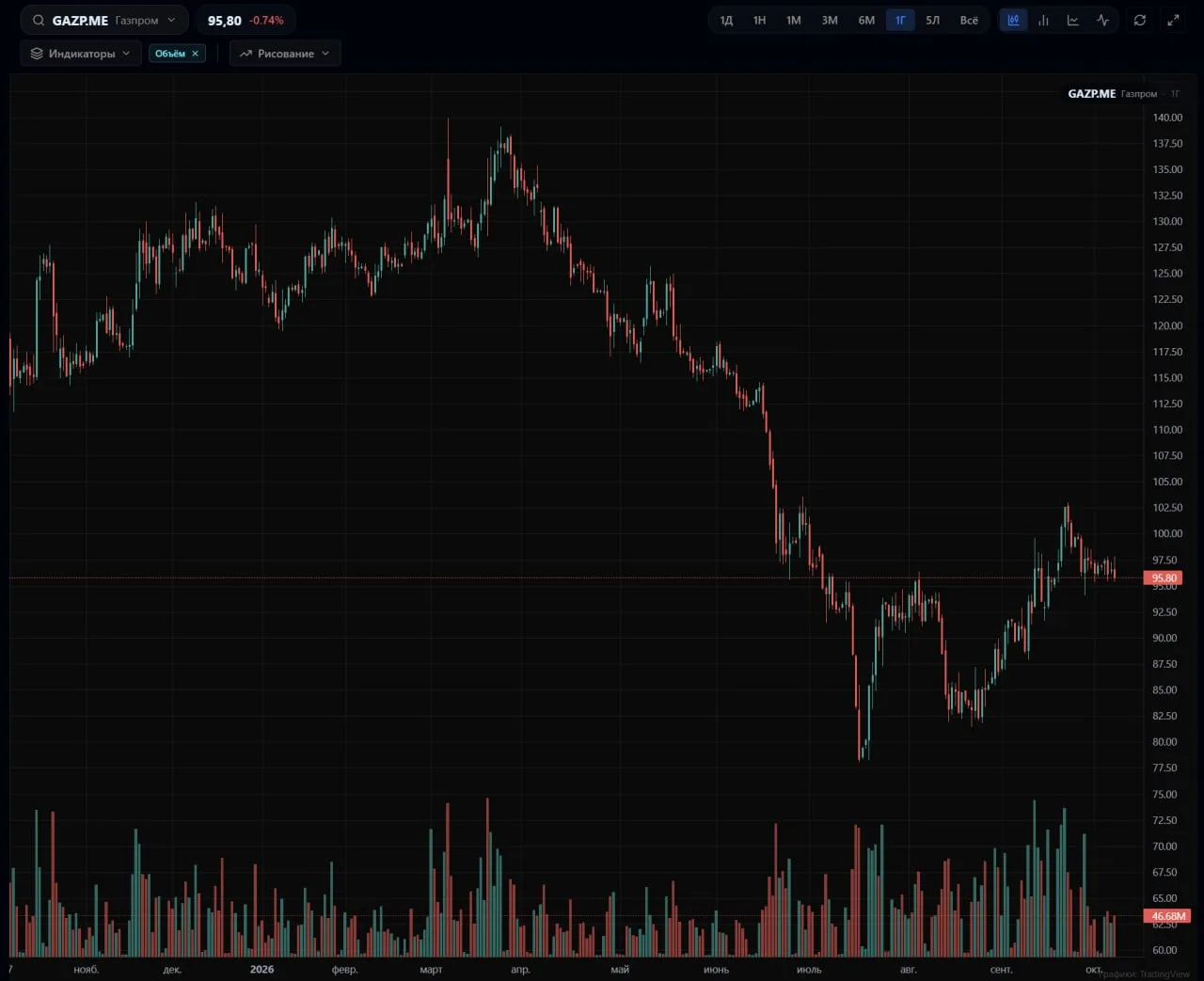Click the layers icon beside Индикаторы
This screenshot has width=1204, height=981.
37,54
